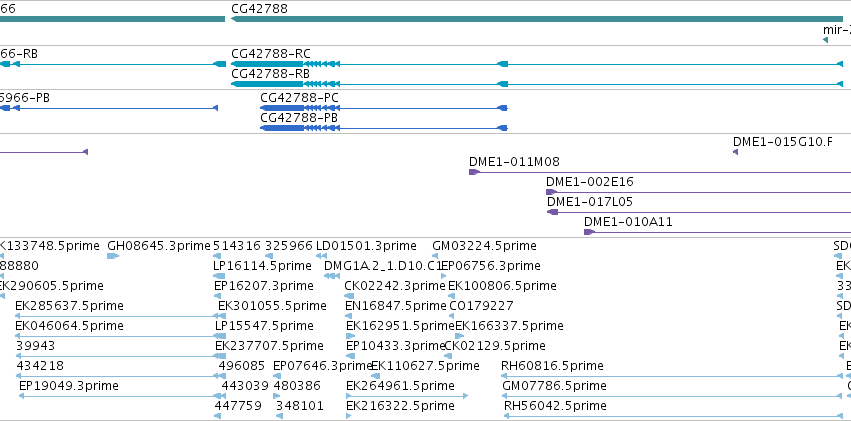This screenshot has width=851, height=421.
Task: Select the 447759 feature label
Action: click(x=238, y=406)
